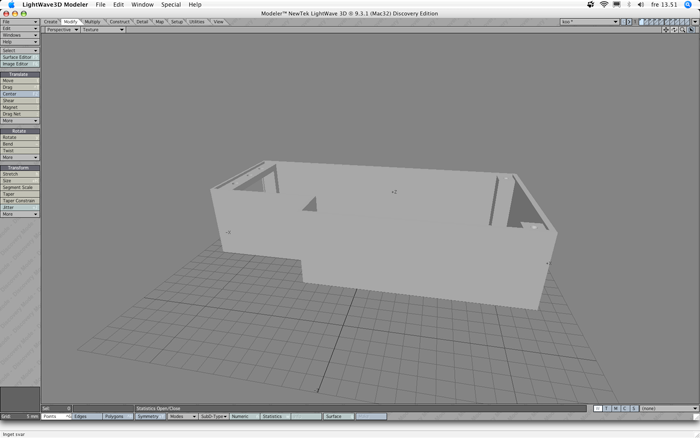Viewport: 700px width, 438px height.
Task: Toggle the M morph map mode button
Action: pyautogui.click(x=616, y=409)
